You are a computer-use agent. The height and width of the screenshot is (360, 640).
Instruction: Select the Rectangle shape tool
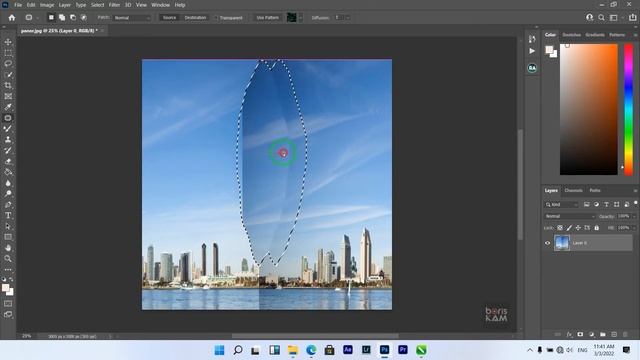coord(8,237)
